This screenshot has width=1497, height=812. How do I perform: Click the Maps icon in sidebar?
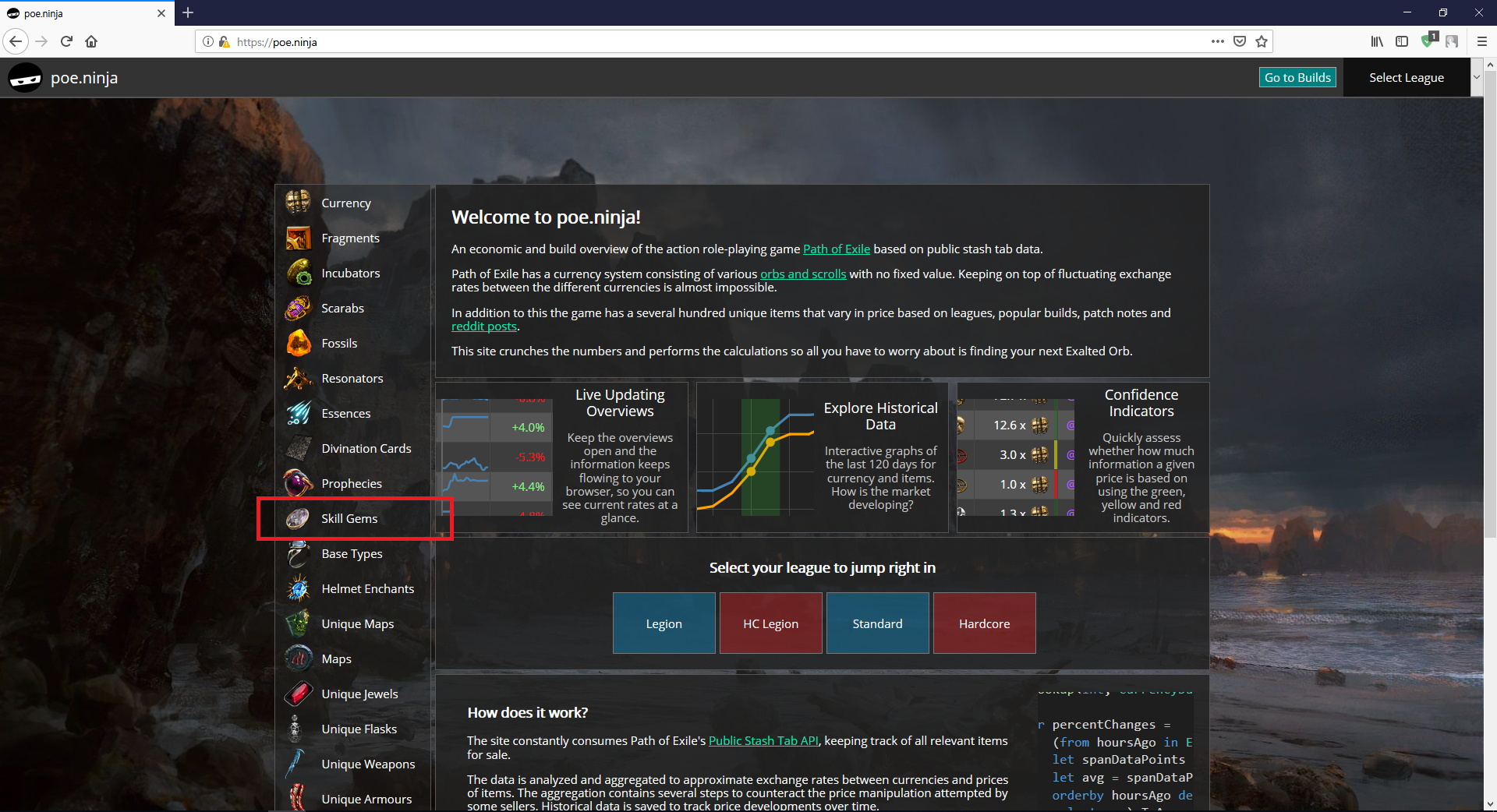point(298,658)
